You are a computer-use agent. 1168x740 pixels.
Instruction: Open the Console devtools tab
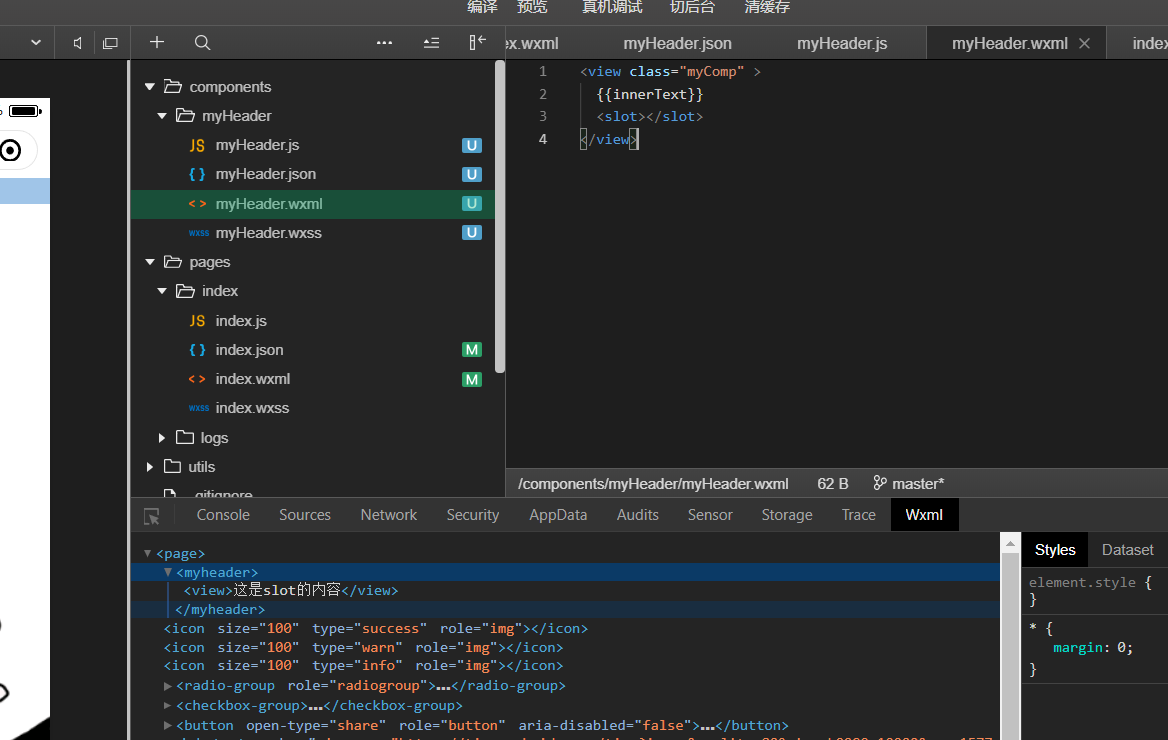(223, 515)
